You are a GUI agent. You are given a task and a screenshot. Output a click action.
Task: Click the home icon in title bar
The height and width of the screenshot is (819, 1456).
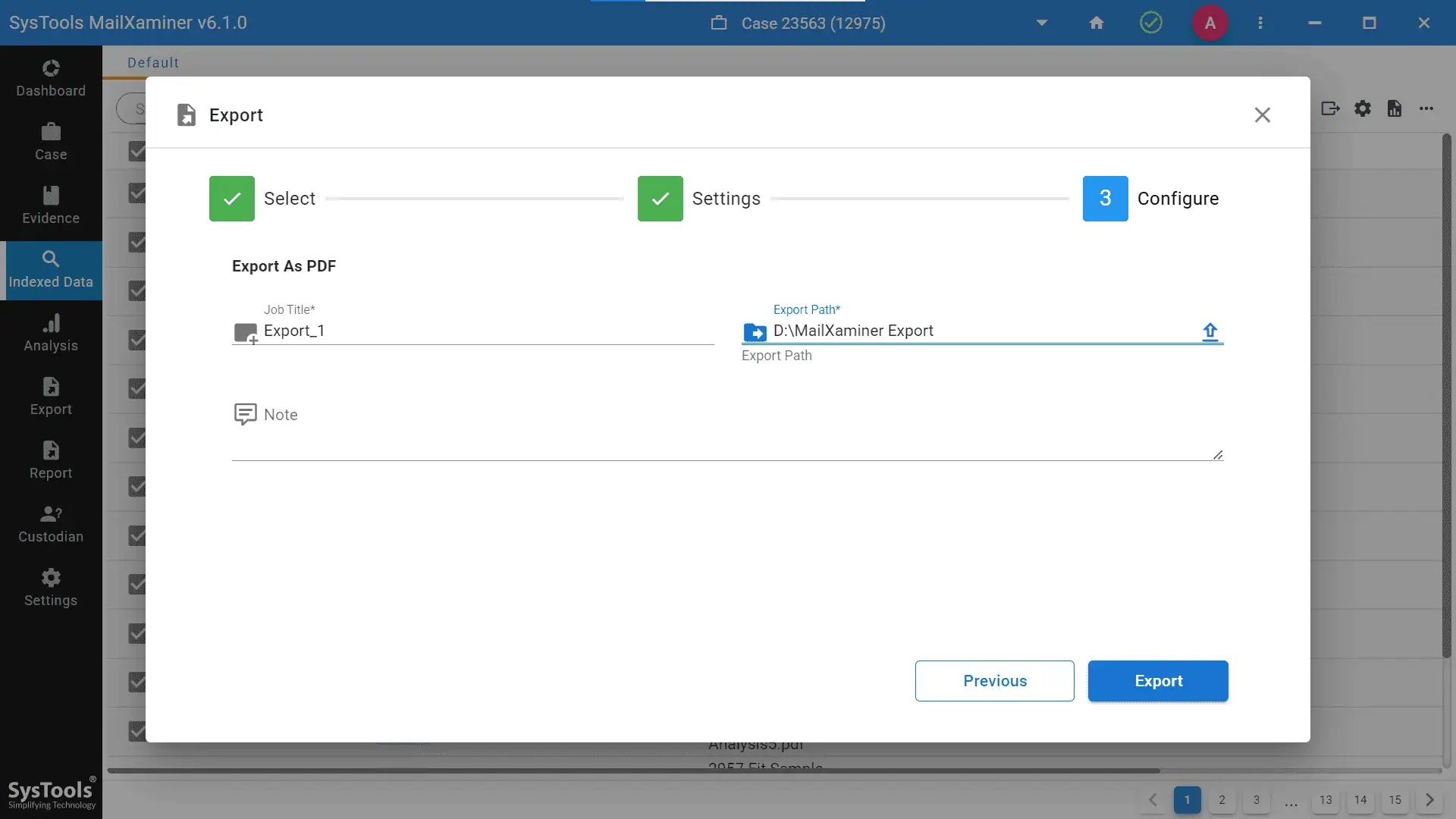(1097, 23)
